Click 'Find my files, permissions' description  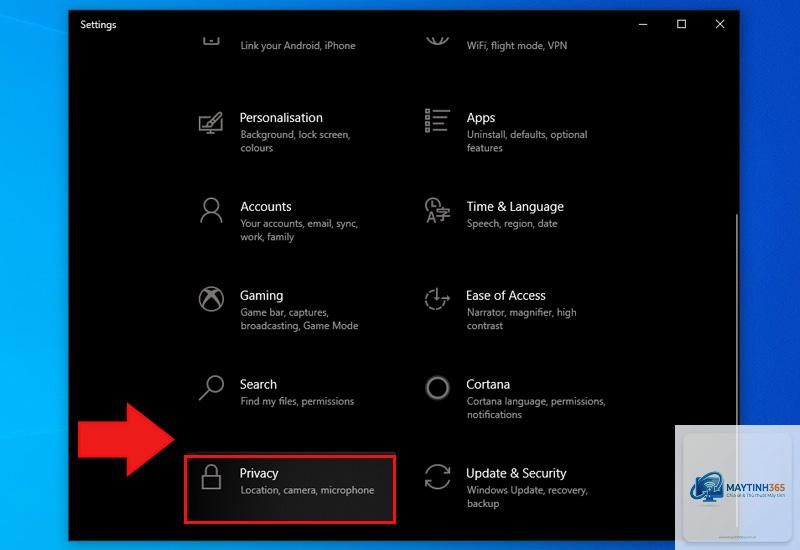(x=297, y=402)
